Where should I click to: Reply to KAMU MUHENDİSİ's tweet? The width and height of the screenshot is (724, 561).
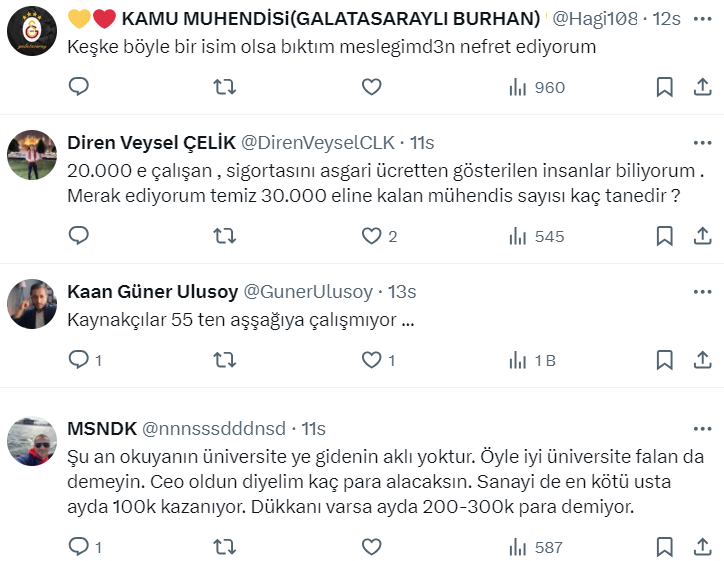pos(79,87)
